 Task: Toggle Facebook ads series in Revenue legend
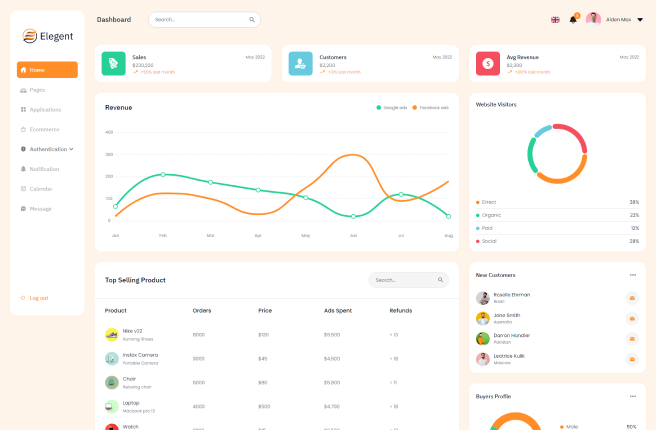(429, 107)
